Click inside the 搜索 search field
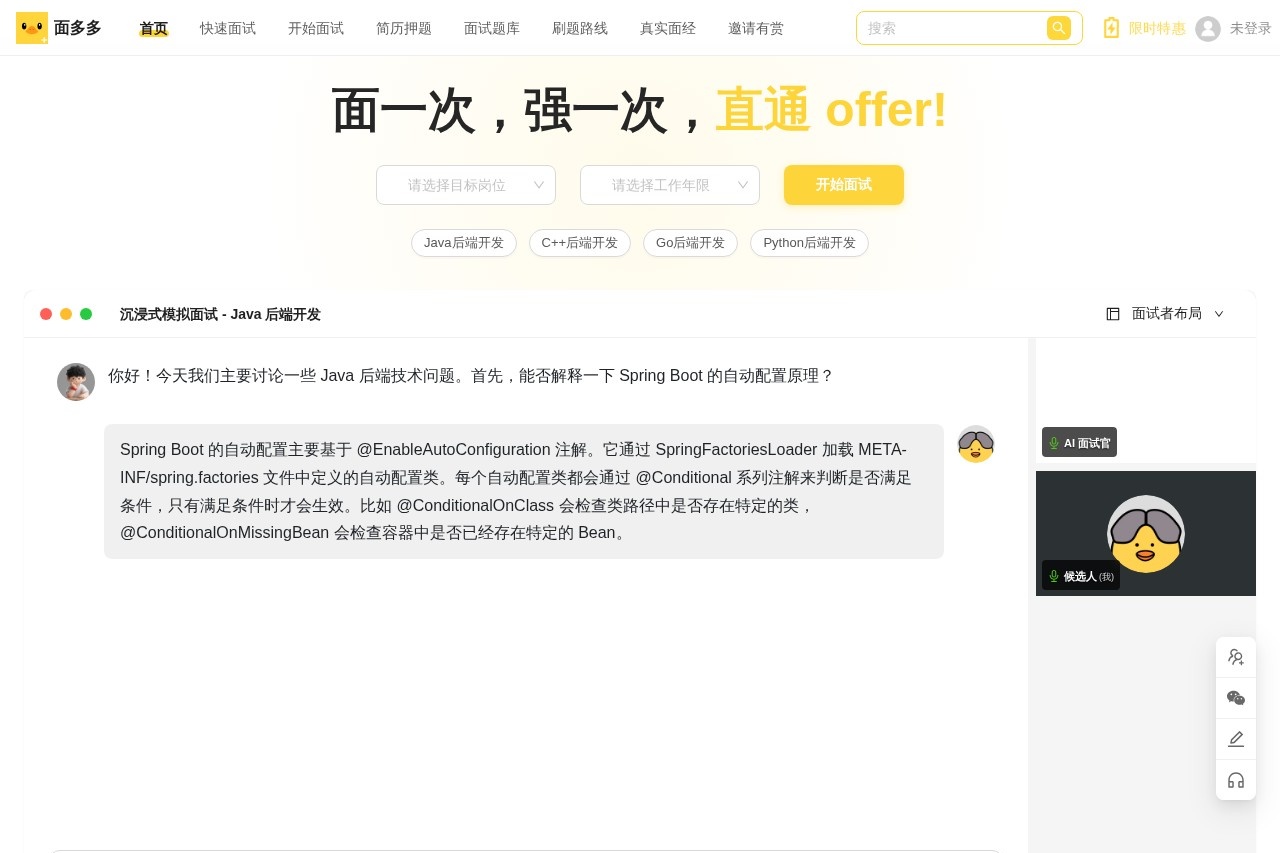Viewport: 1280px width, 853px height. (x=950, y=28)
